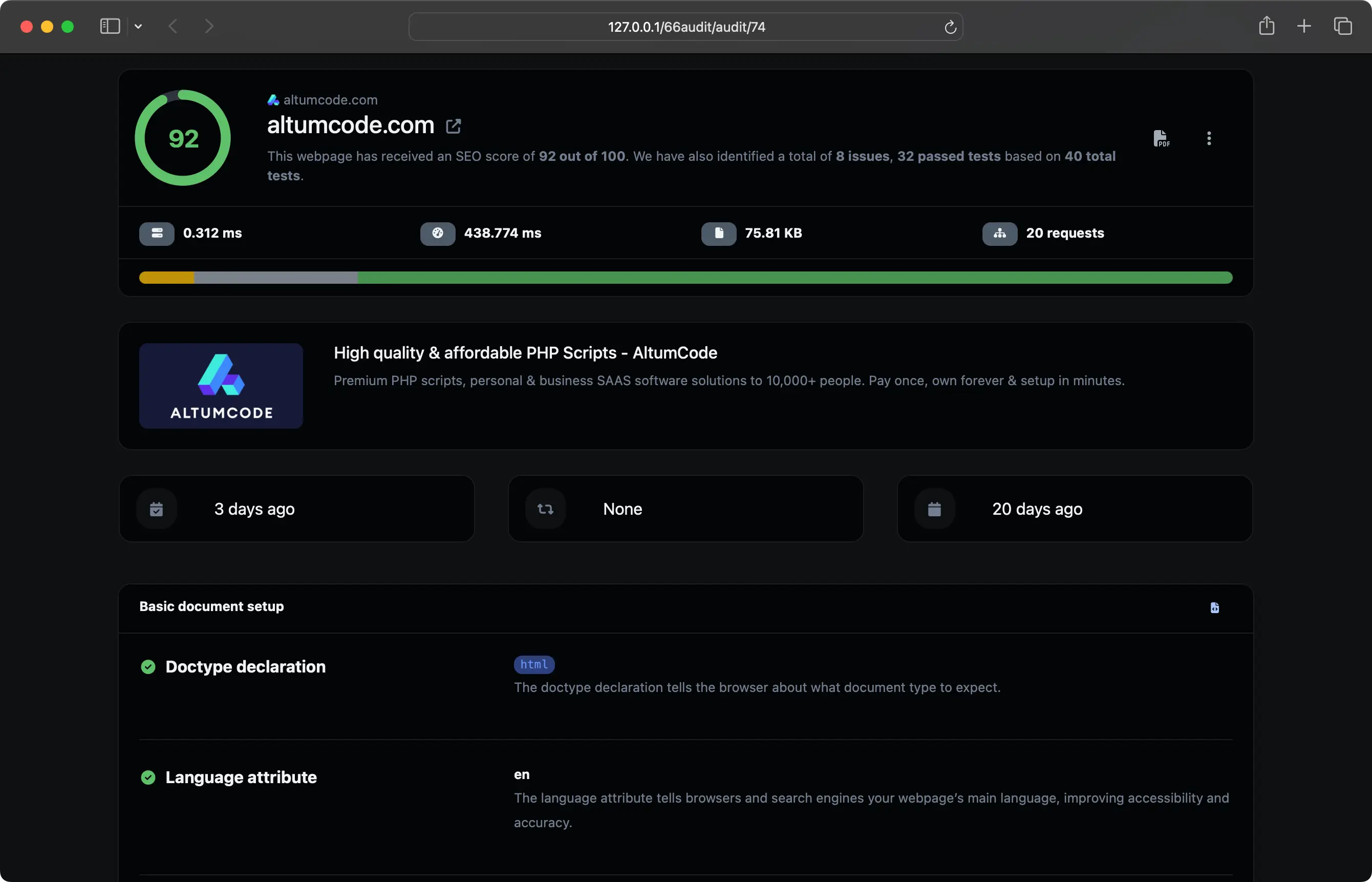Click Basic document setup section file icon
The height and width of the screenshot is (882, 1372).
(x=1215, y=607)
